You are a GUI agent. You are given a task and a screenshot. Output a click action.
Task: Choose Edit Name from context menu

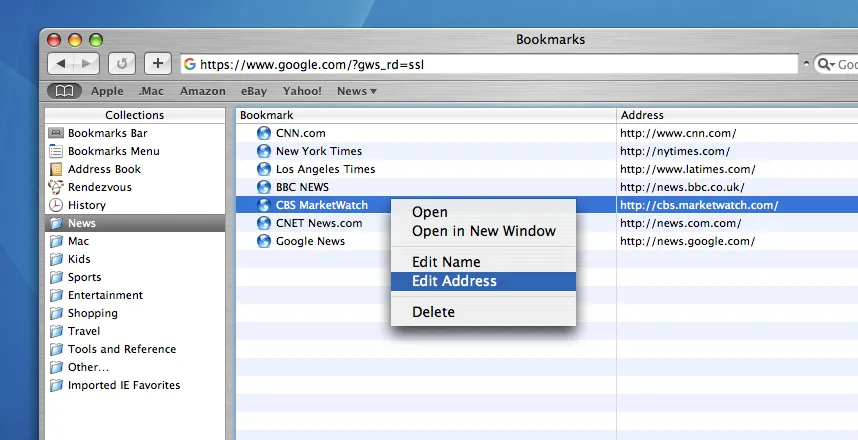point(483,262)
